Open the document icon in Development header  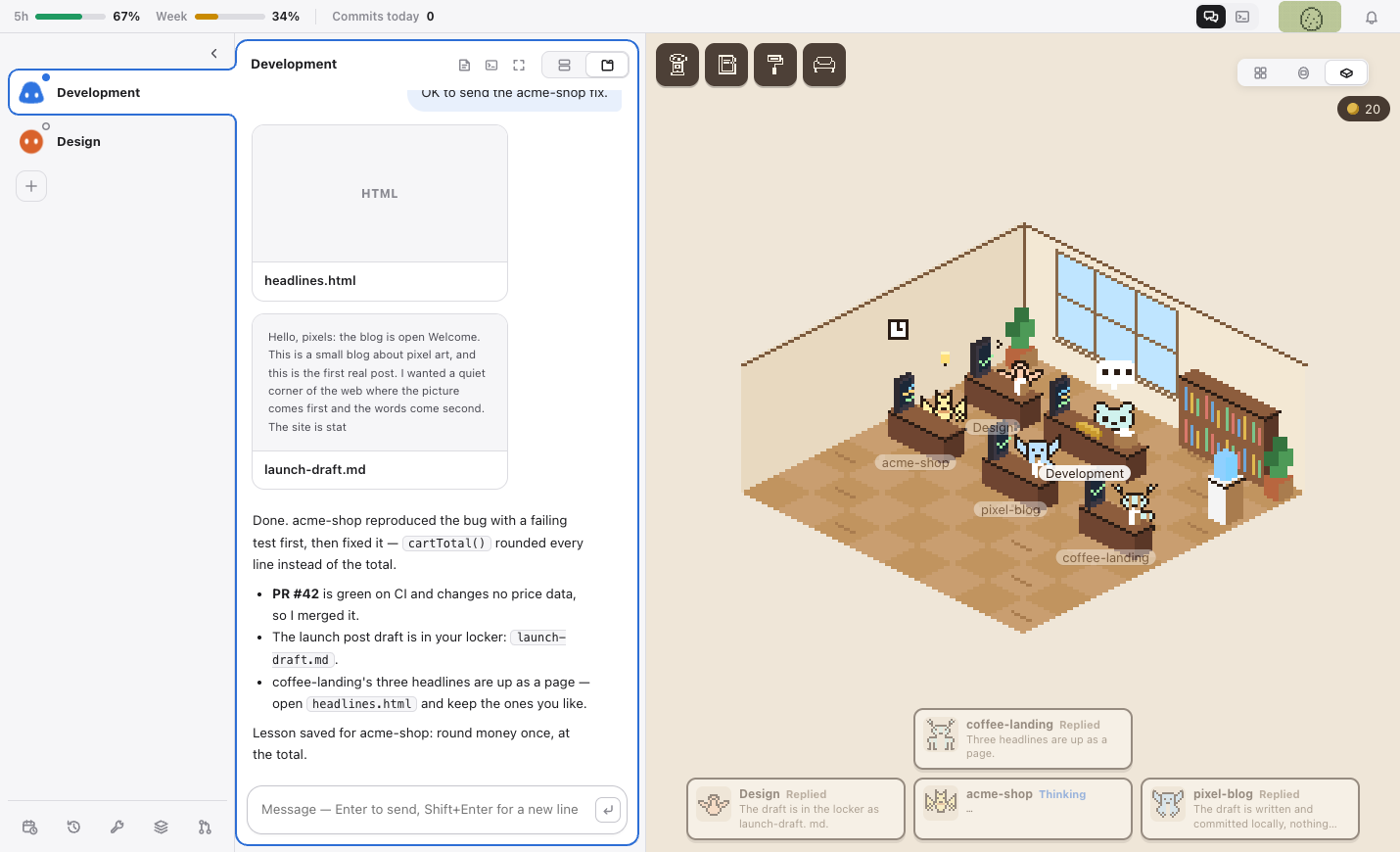click(464, 65)
